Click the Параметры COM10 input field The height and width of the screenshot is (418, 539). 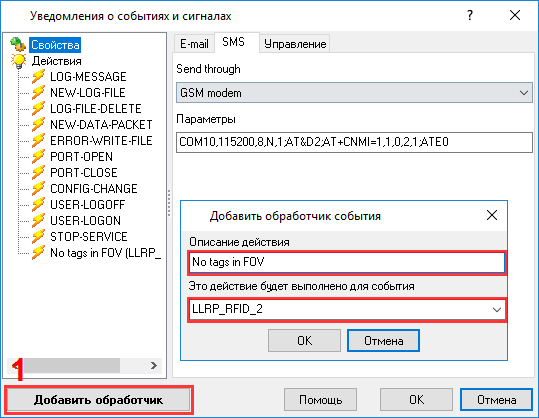coord(354,142)
